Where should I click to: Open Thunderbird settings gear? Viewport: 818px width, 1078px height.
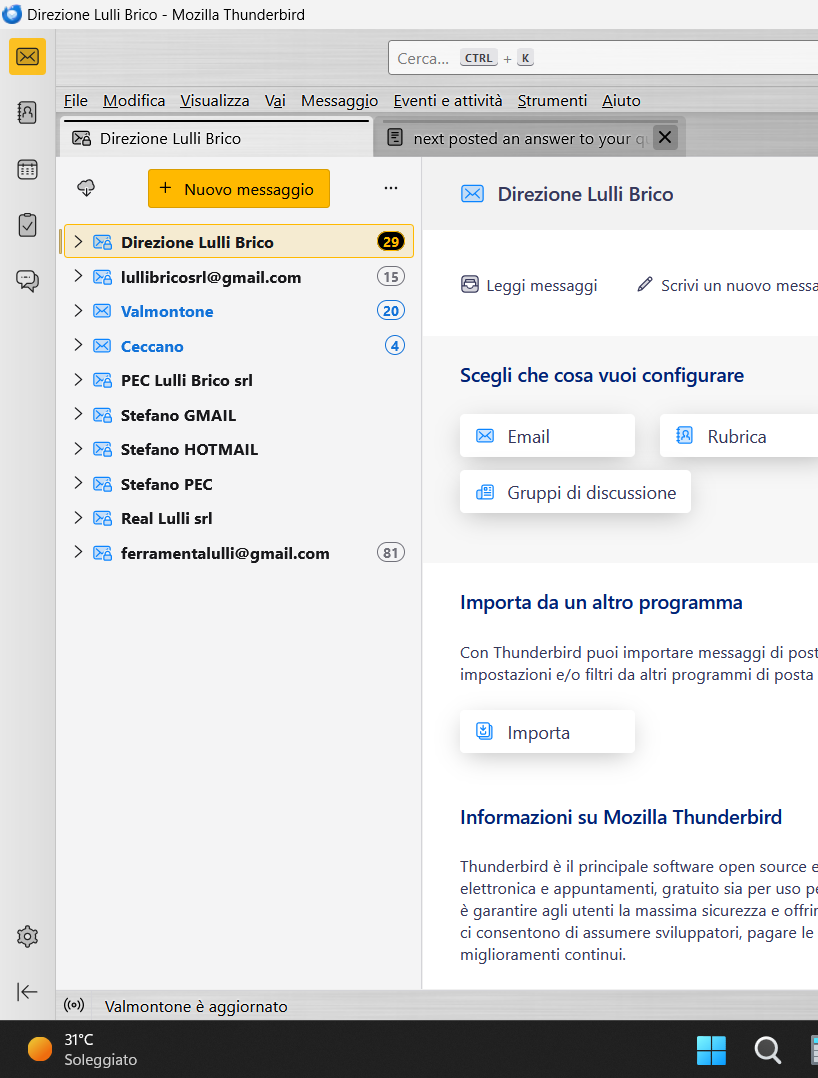coord(28,937)
